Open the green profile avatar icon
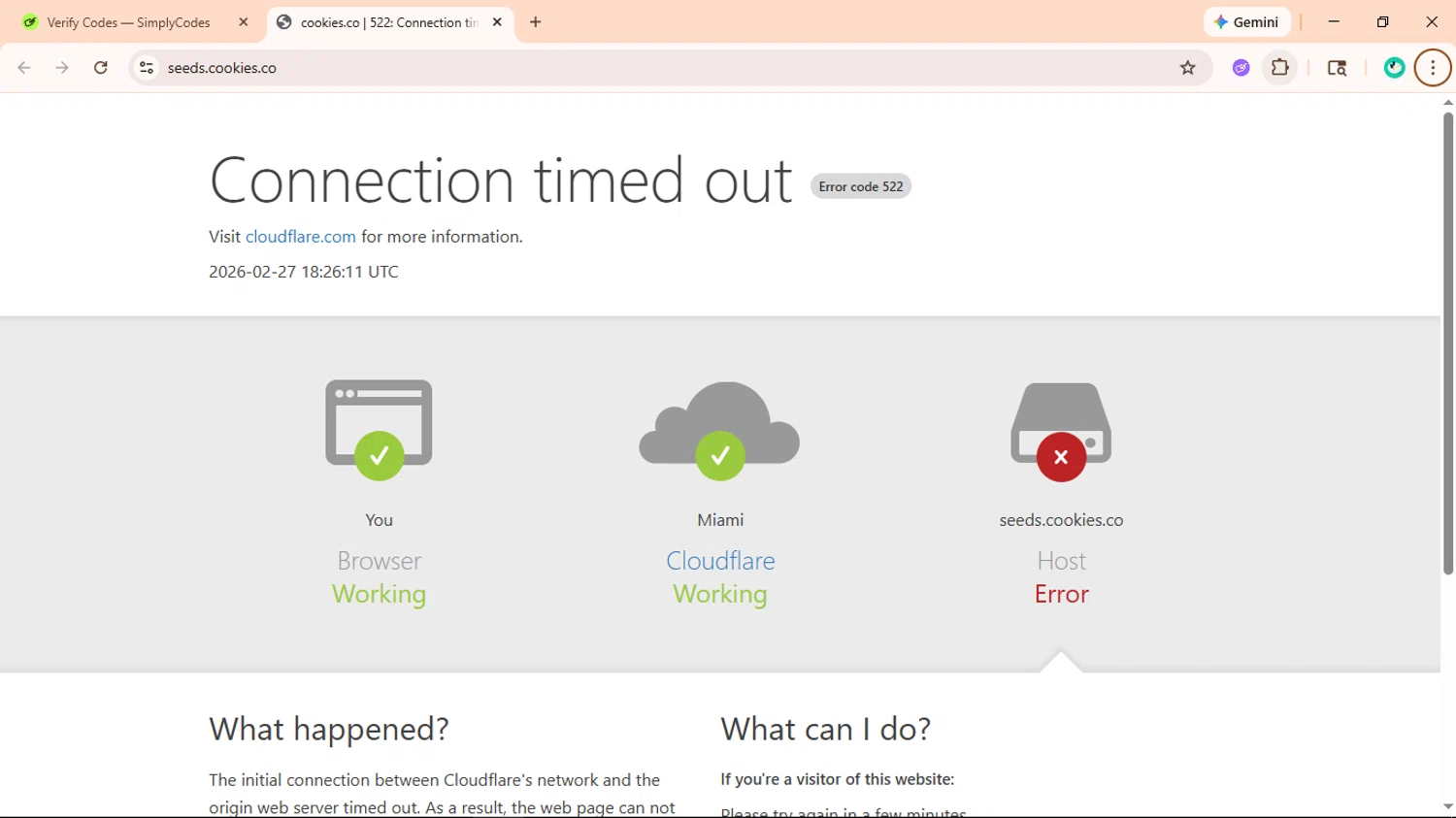1456x818 pixels. [x=1395, y=68]
